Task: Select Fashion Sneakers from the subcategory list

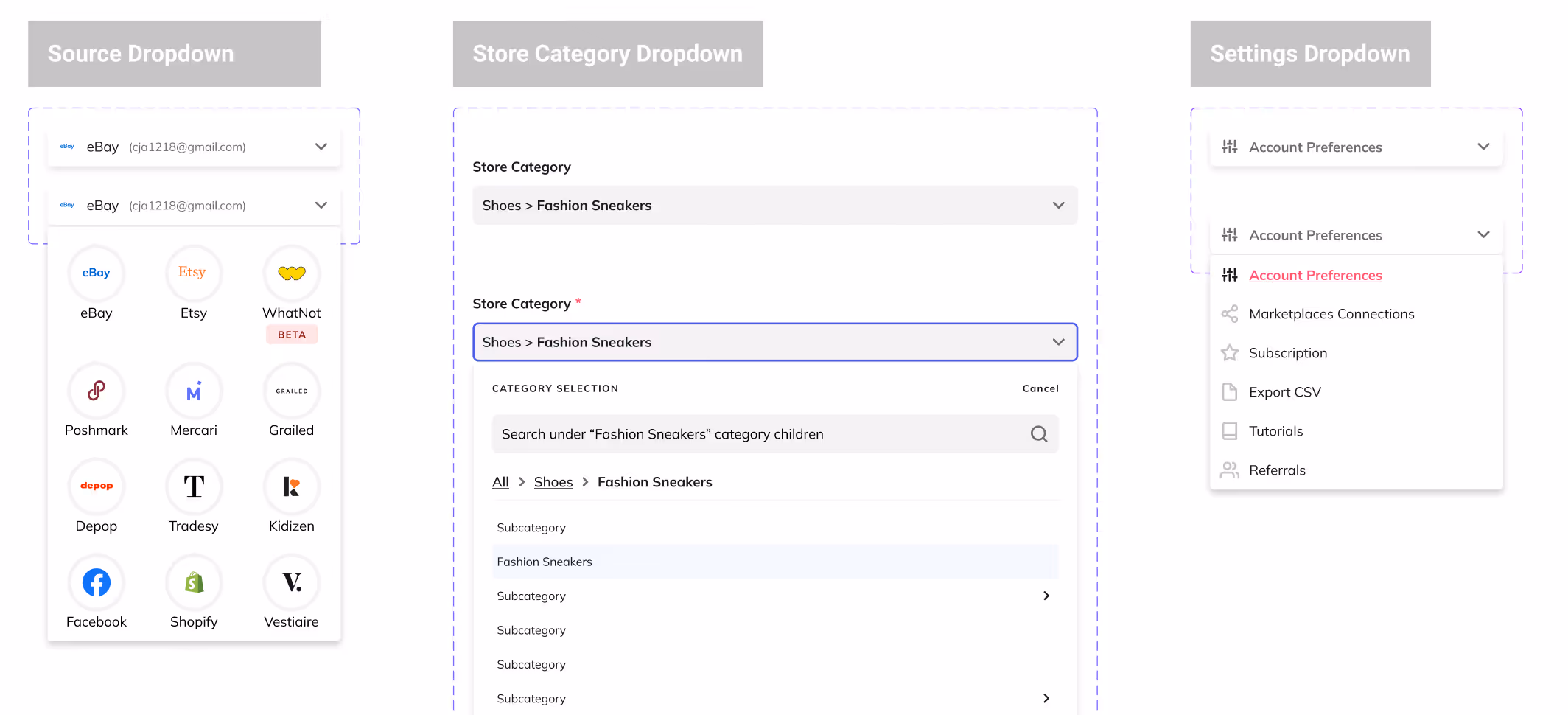Action: 545,561
